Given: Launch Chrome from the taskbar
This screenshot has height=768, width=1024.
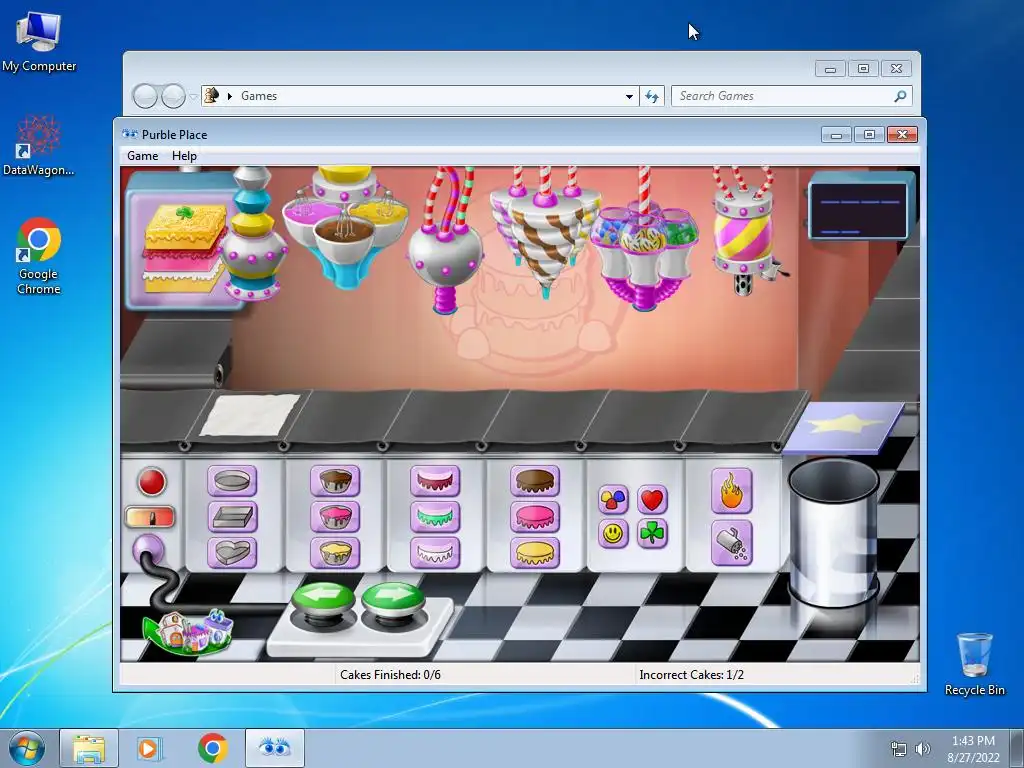Looking at the screenshot, I should pos(212,748).
